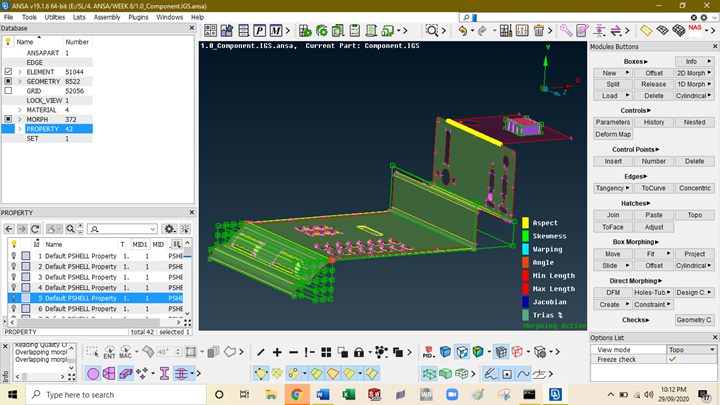Toggle visibility bulb of property 4

point(14,287)
